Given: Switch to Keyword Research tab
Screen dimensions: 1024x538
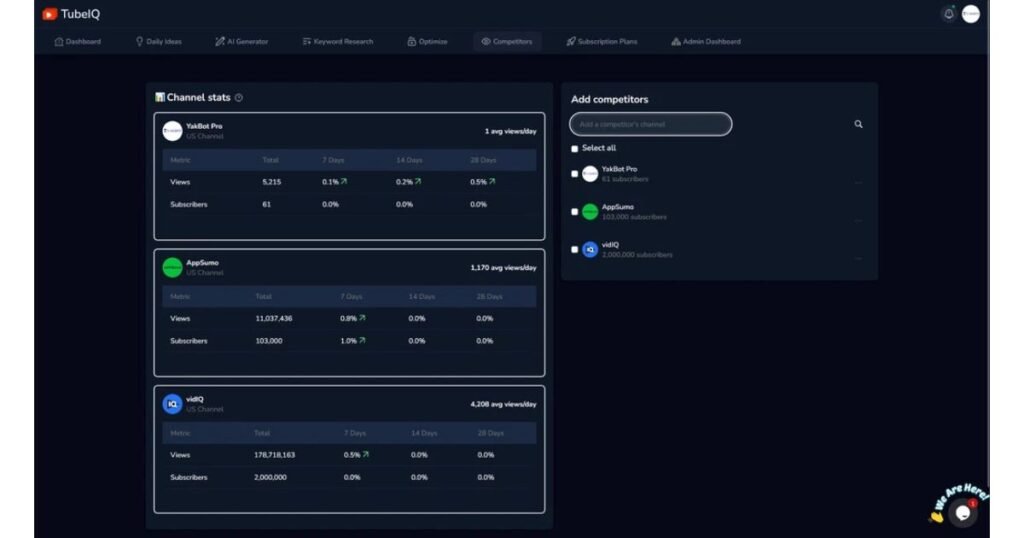Looking at the screenshot, I should 338,42.
